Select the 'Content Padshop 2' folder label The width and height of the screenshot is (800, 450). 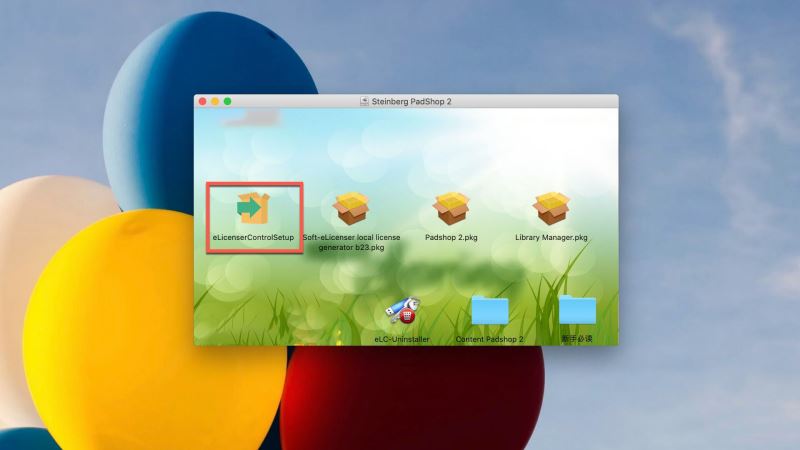click(x=490, y=339)
